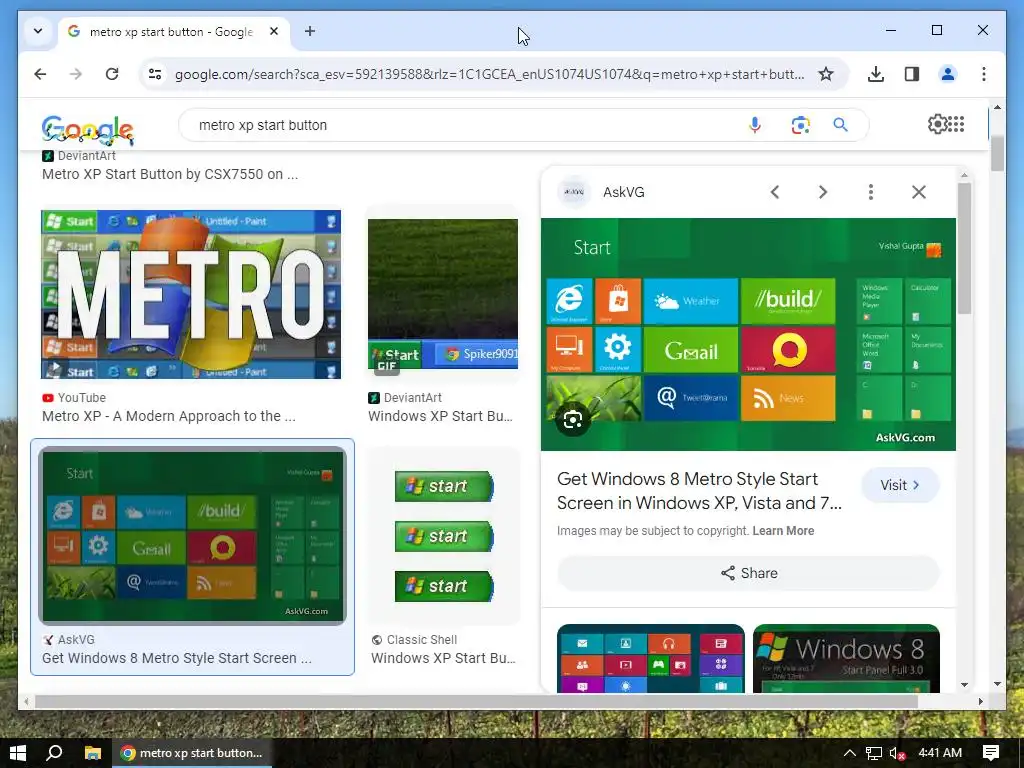
Task: Open Get Windows 8 Metro Style title link
Action: [699, 491]
